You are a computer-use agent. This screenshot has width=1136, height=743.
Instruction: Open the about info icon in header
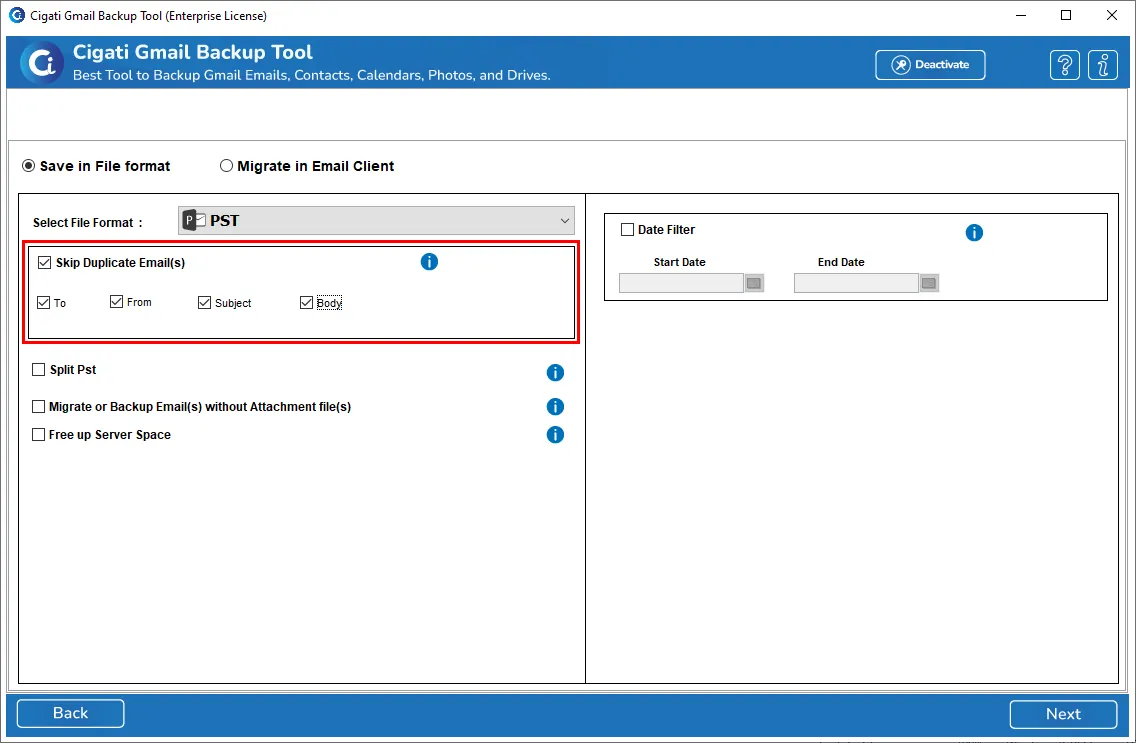click(1103, 65)
